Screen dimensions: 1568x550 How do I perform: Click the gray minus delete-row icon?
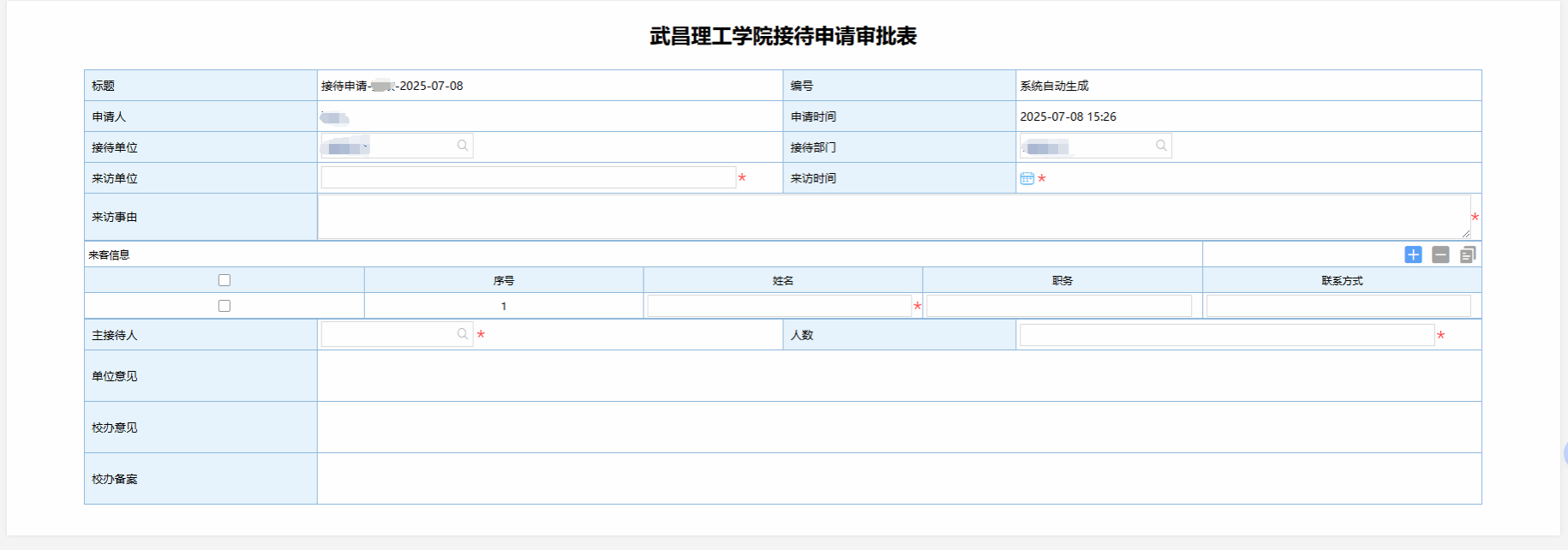[x=1440, y=254]
